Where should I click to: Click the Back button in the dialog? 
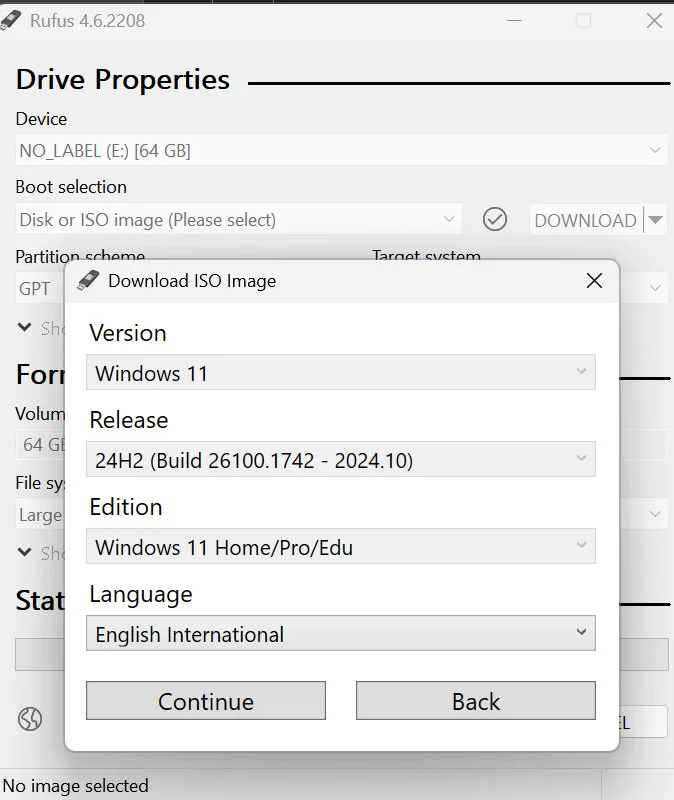pos(476,701)
